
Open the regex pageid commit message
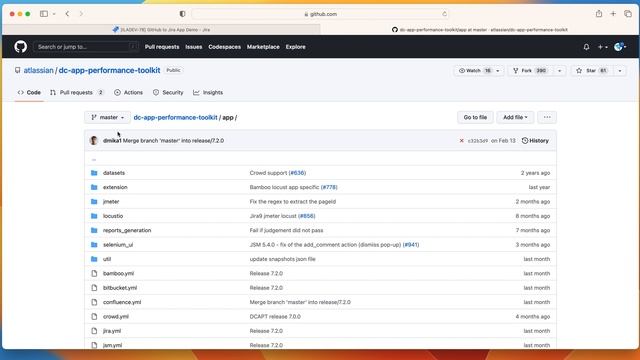click(293, 202)
